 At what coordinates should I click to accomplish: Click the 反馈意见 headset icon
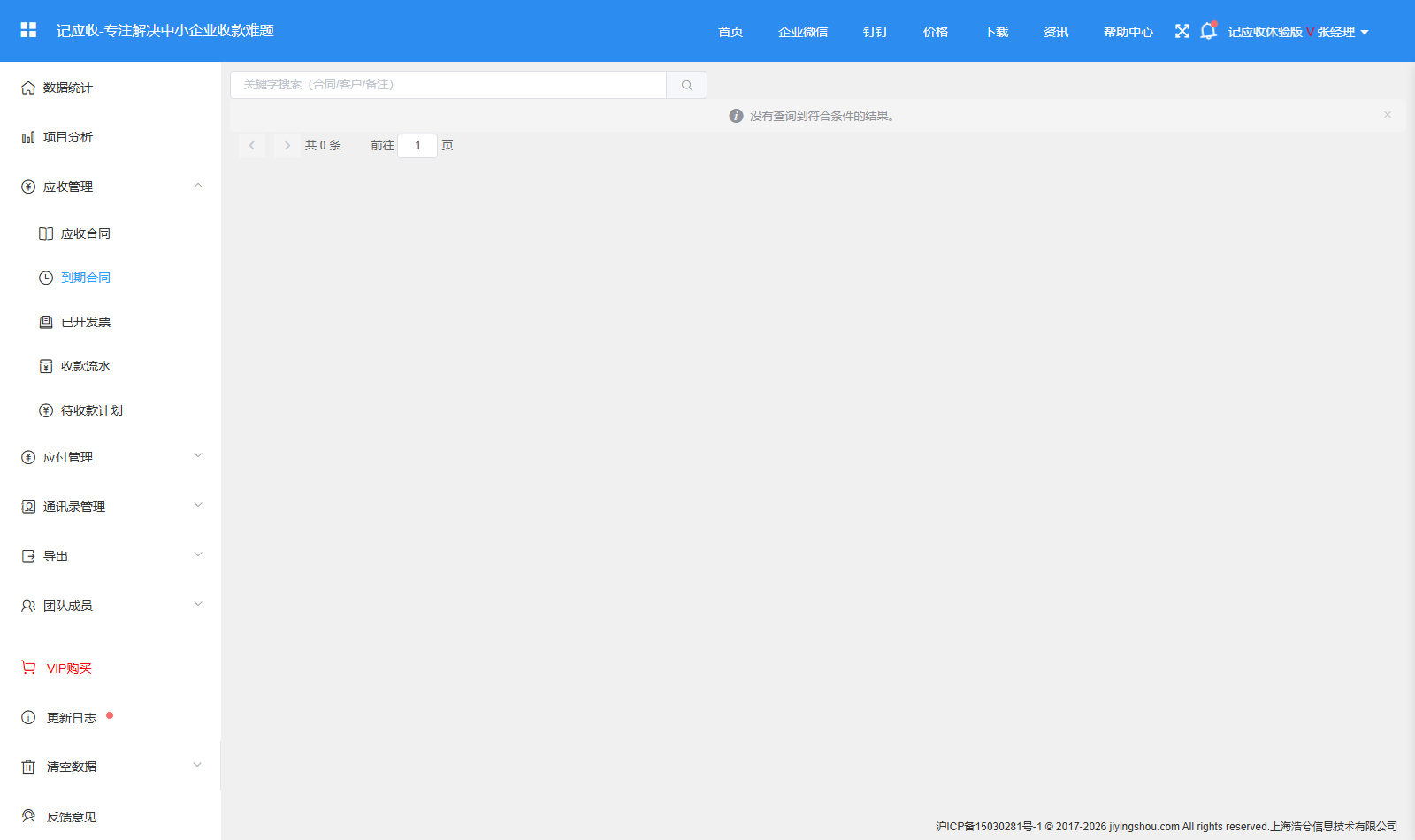coord(28,816)
